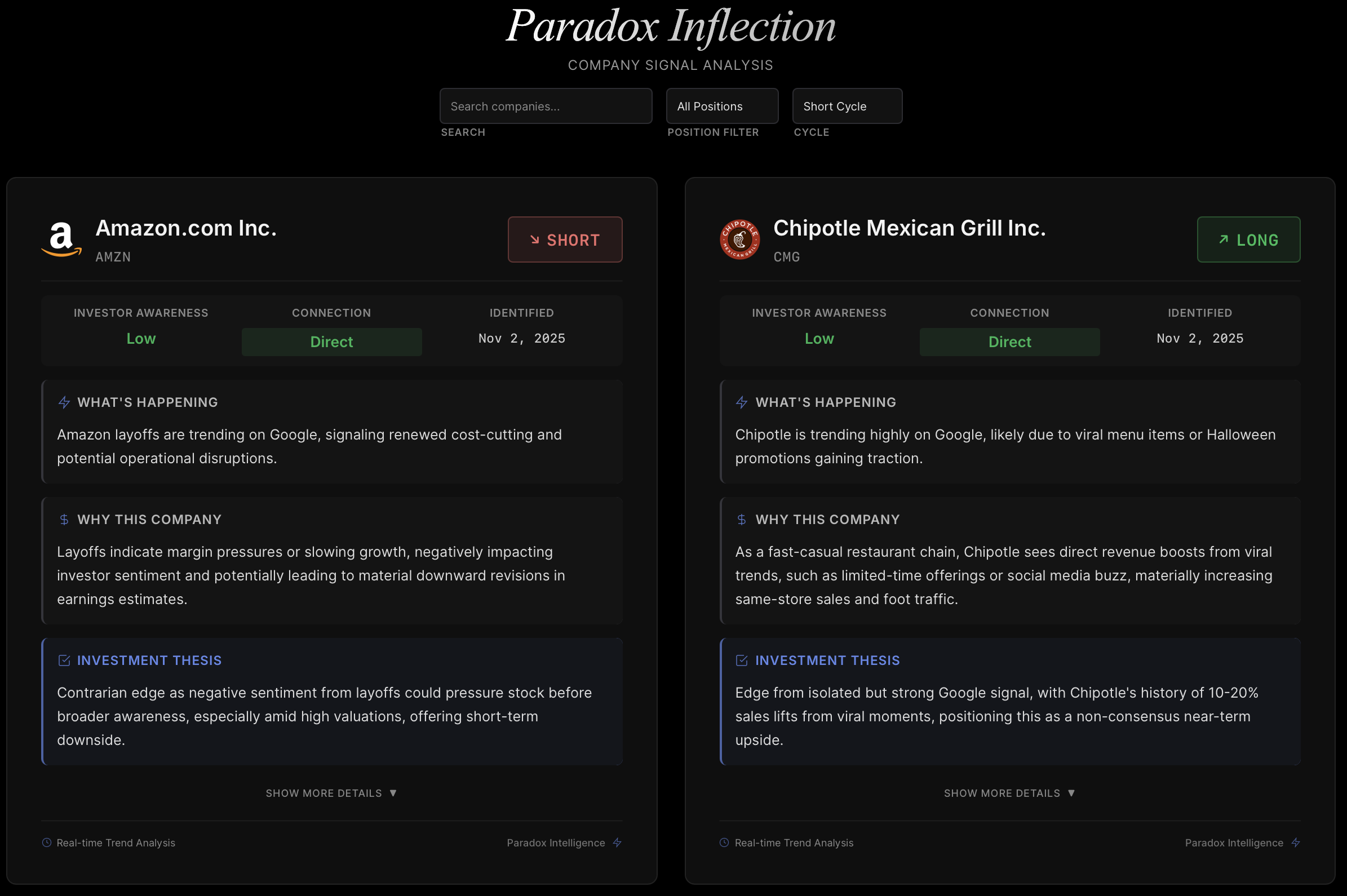
Task: Click the lightning icon beside Paradox Intelligence on Chipotle card
Action: 1295,842
